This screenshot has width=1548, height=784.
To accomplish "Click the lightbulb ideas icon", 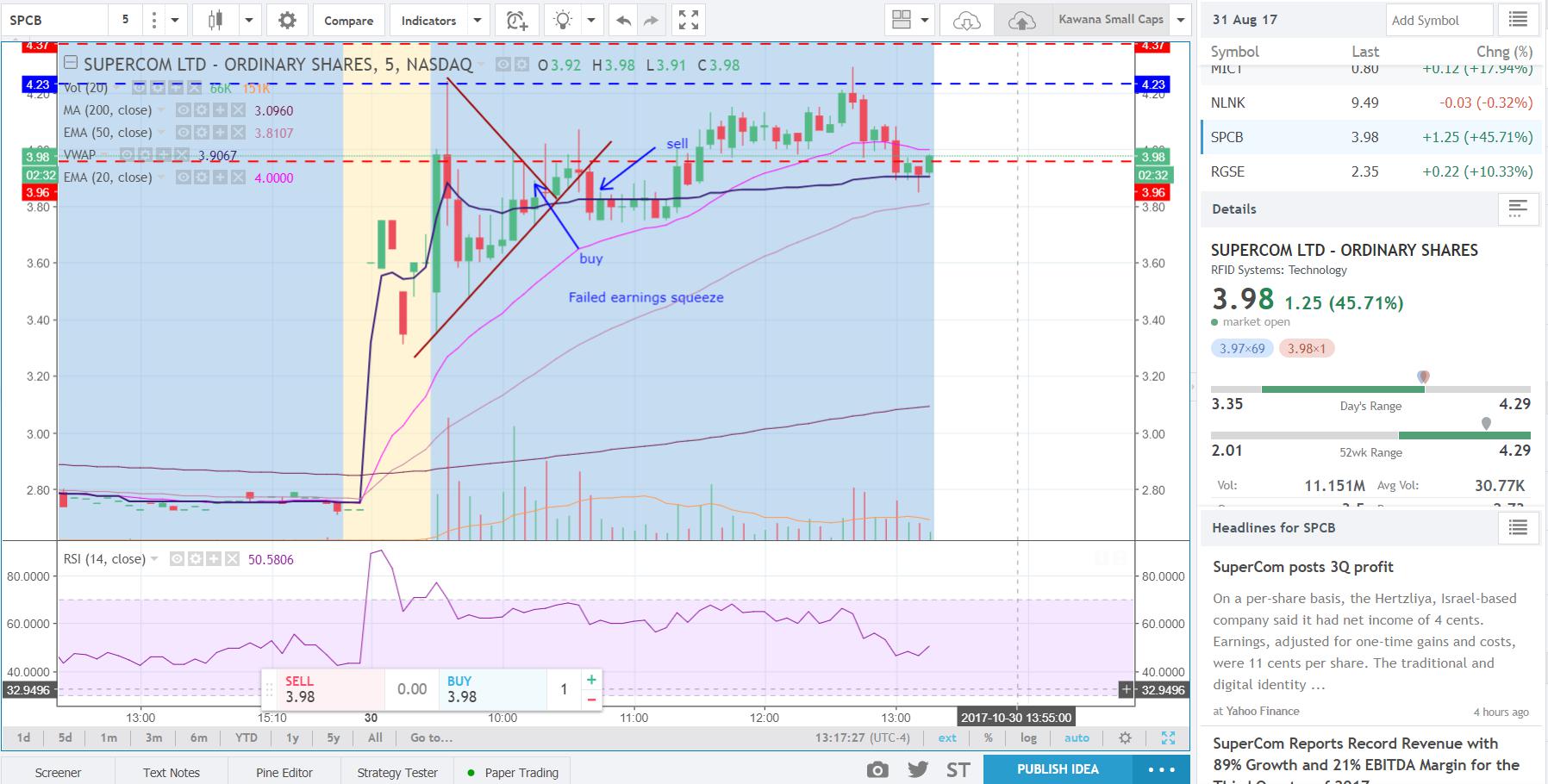I will [x=563, y=20].
